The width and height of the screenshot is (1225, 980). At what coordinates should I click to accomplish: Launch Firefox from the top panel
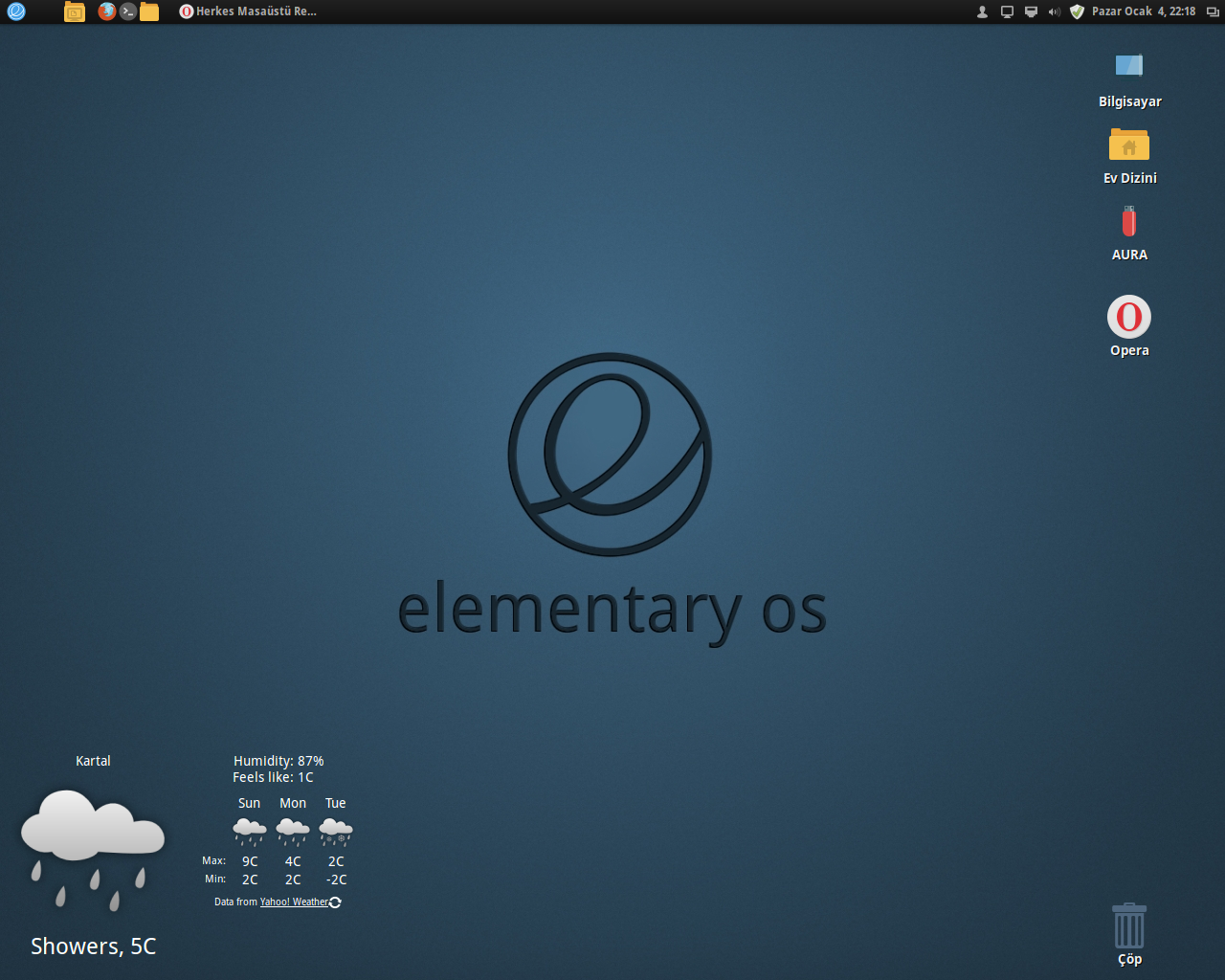[107, 11]
